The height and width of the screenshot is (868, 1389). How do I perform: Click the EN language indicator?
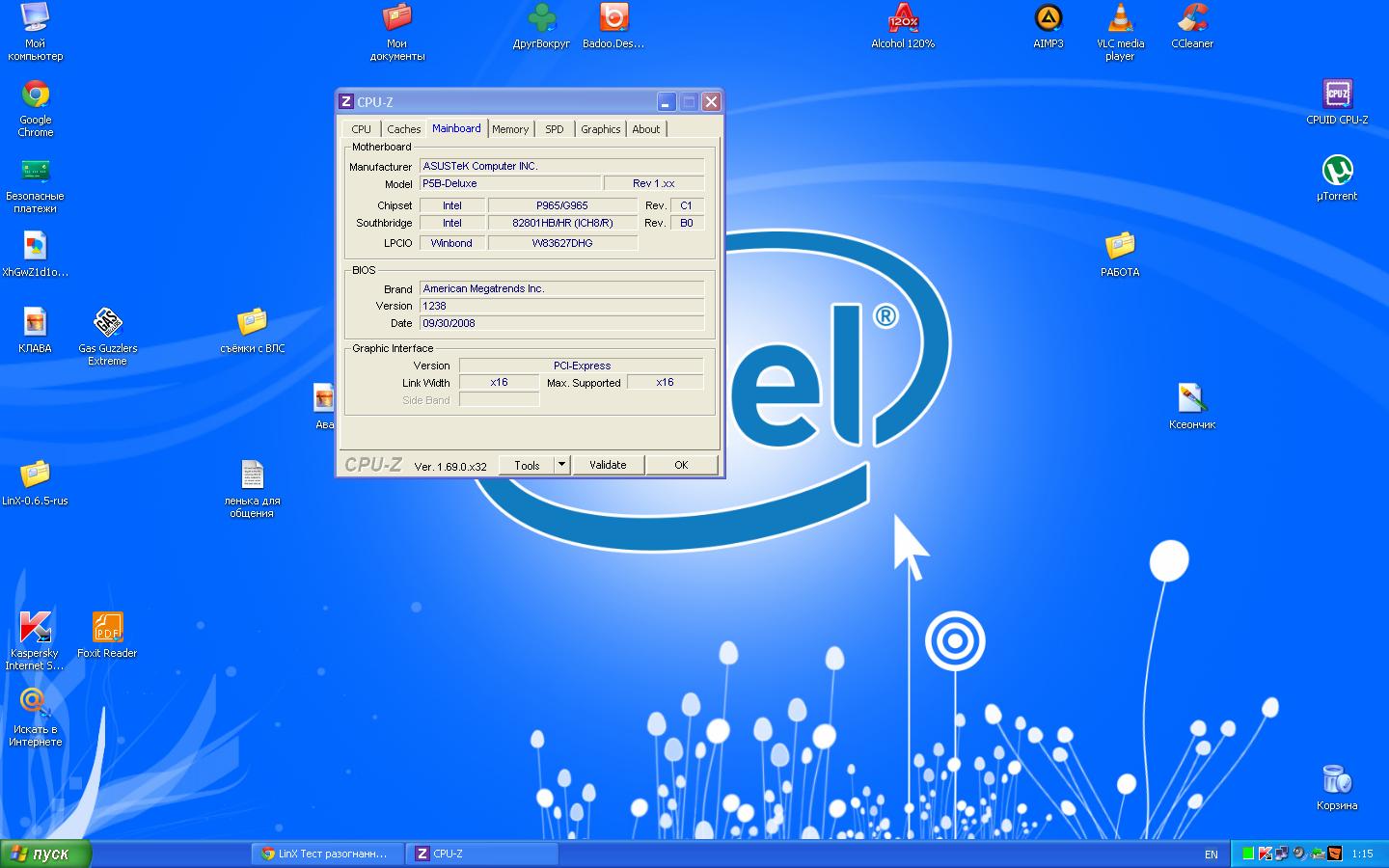point(1212,854)
